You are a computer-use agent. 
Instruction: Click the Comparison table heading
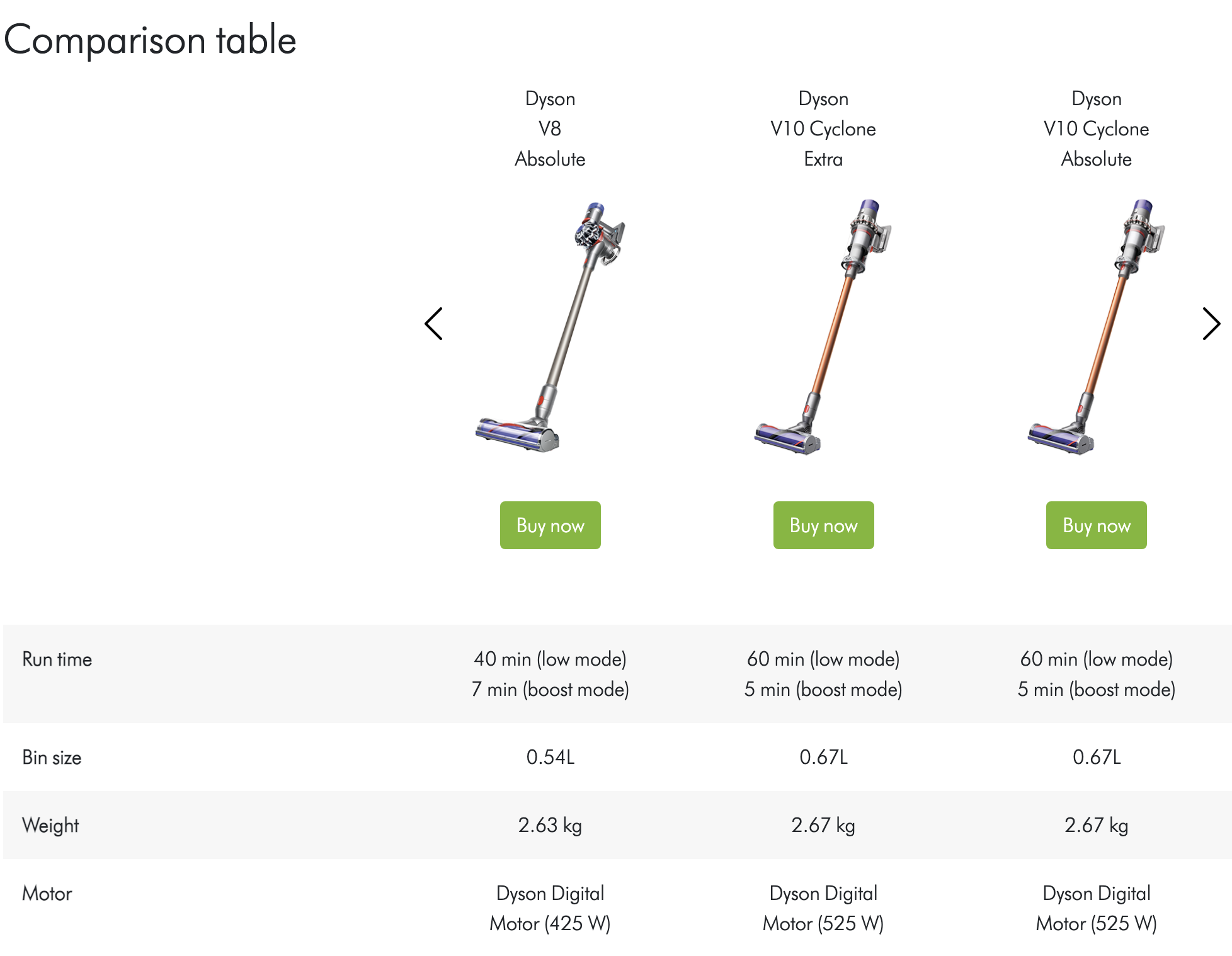point(150,40)
